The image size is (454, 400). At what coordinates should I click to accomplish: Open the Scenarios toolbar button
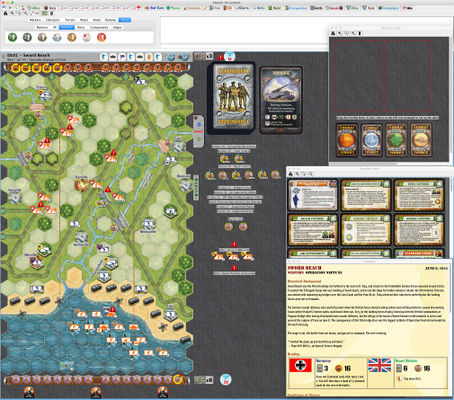click(192, 8)
